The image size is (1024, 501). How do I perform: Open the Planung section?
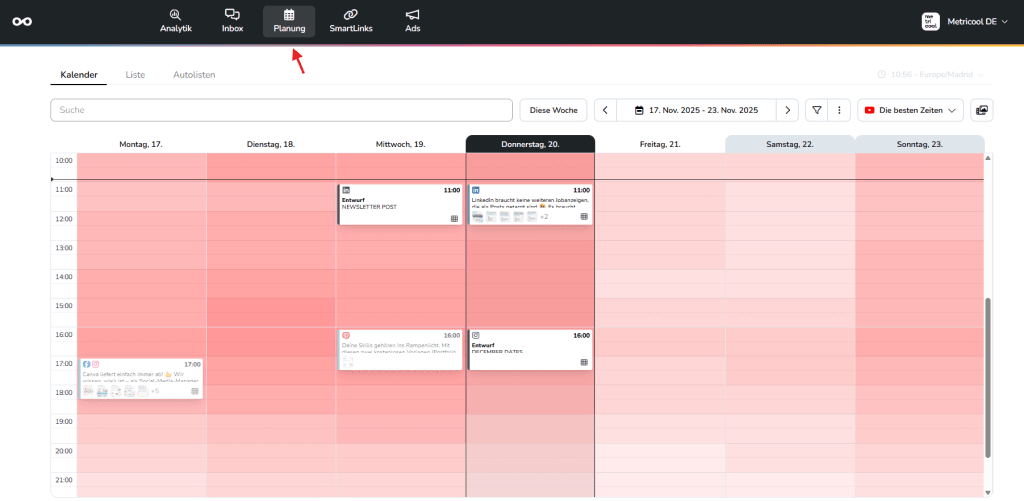[289, 21]
